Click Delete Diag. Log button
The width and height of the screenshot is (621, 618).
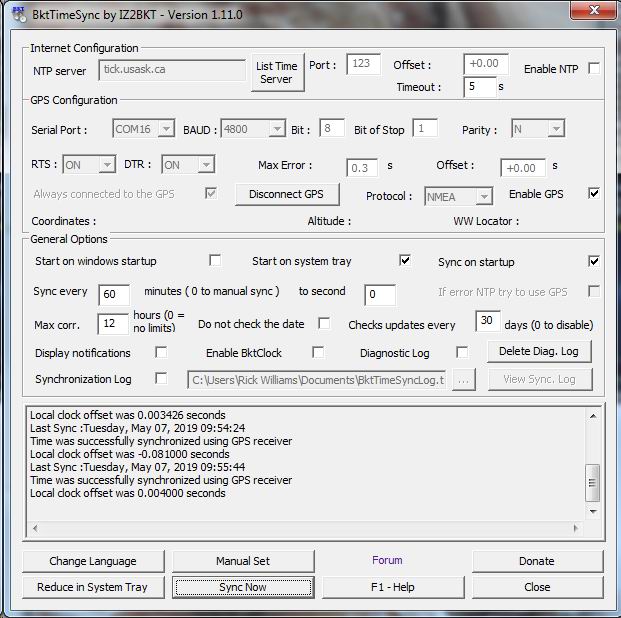point(539,351)
